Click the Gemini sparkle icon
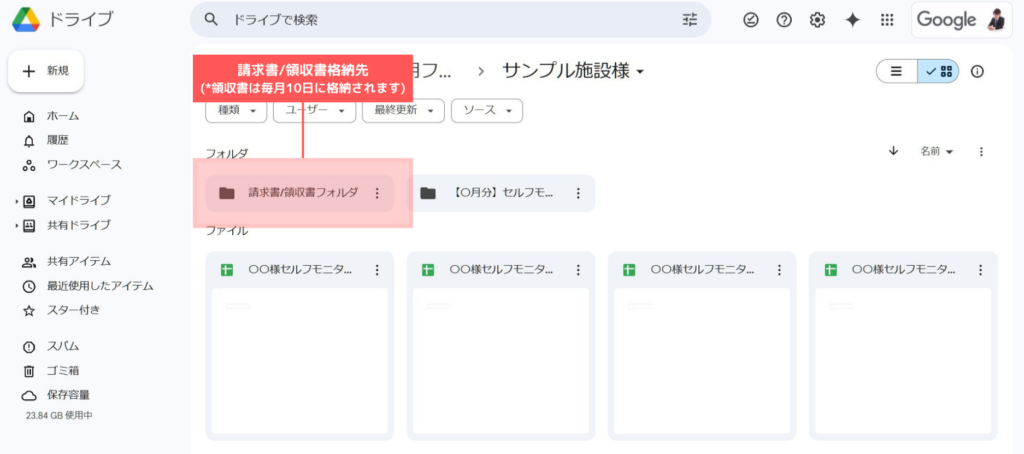Viewport: 1024px width, 454px height. [852, 20]
